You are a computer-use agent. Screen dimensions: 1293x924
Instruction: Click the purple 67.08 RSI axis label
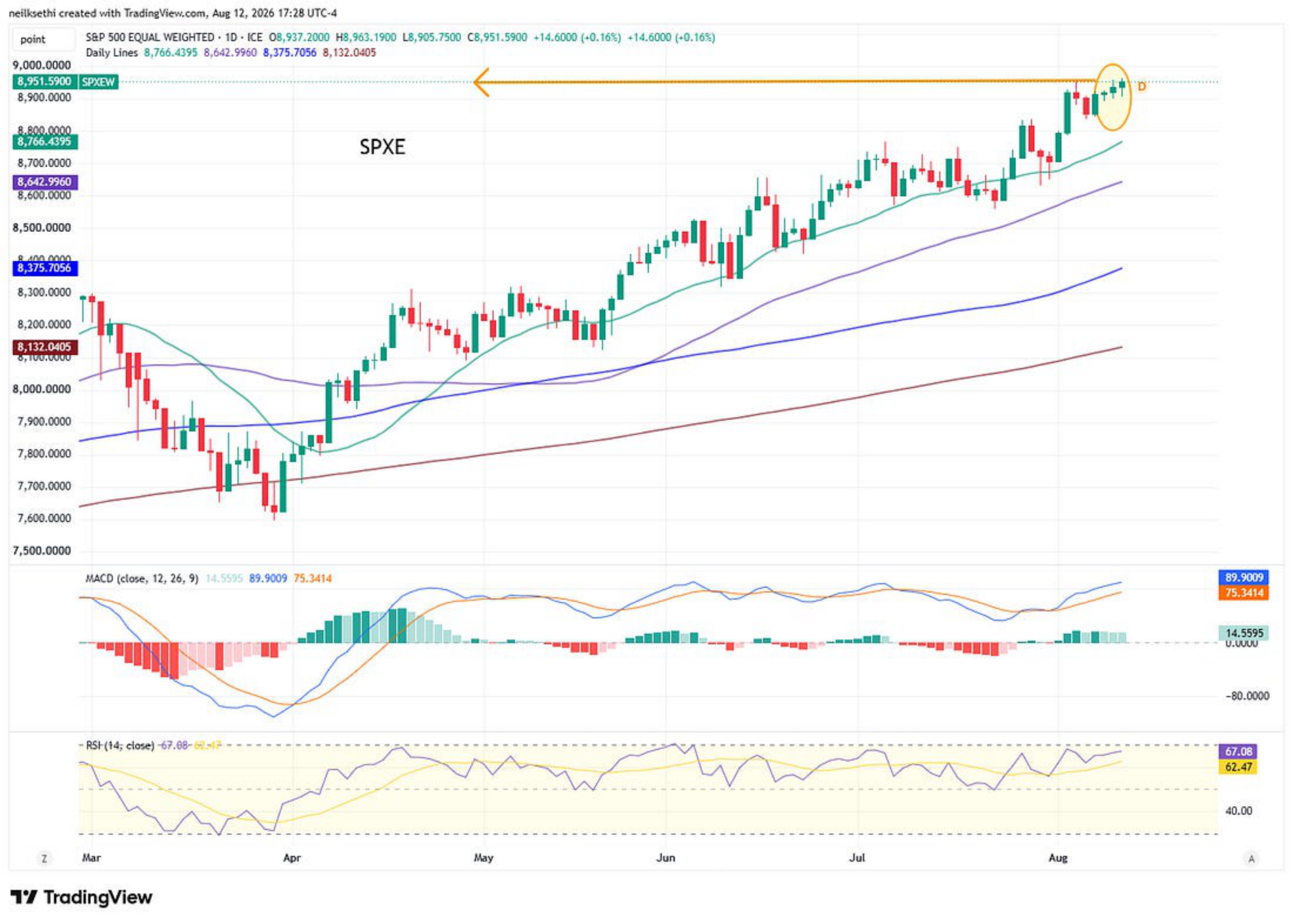pyautogui.click(x=1238, y=752)
